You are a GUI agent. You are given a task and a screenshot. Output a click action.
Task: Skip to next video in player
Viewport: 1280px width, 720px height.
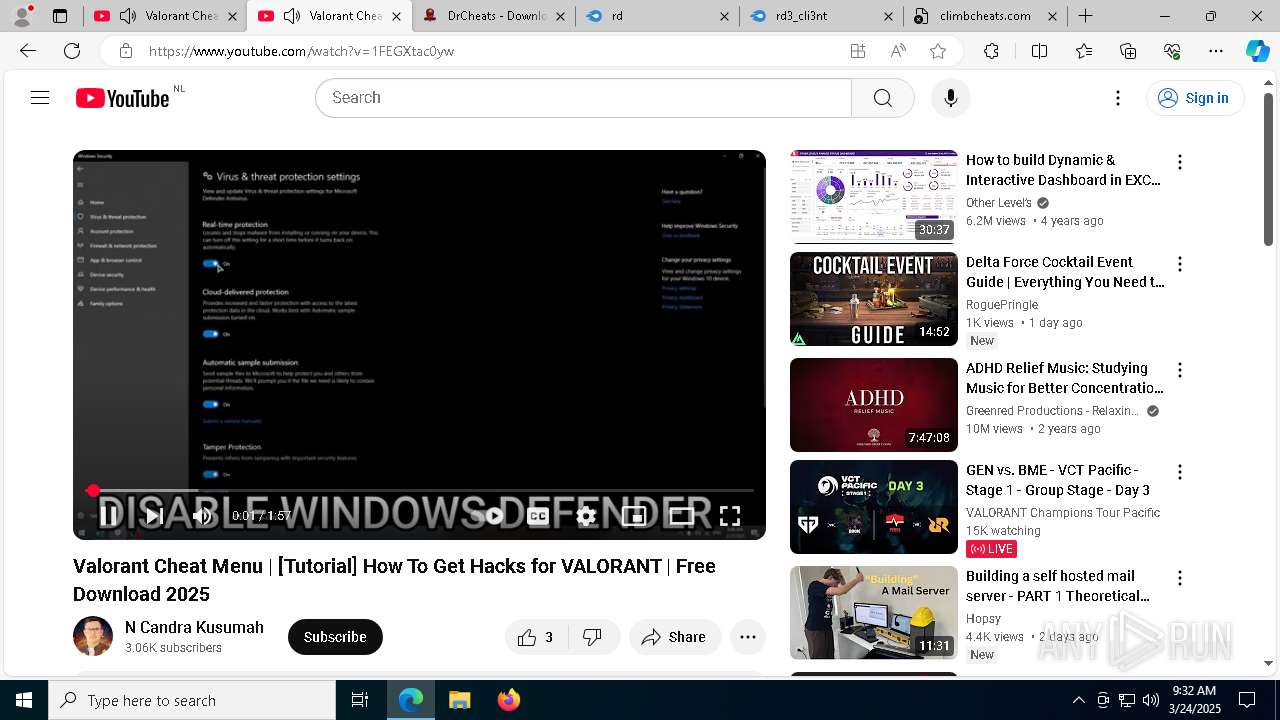click(x=154, y=516)
